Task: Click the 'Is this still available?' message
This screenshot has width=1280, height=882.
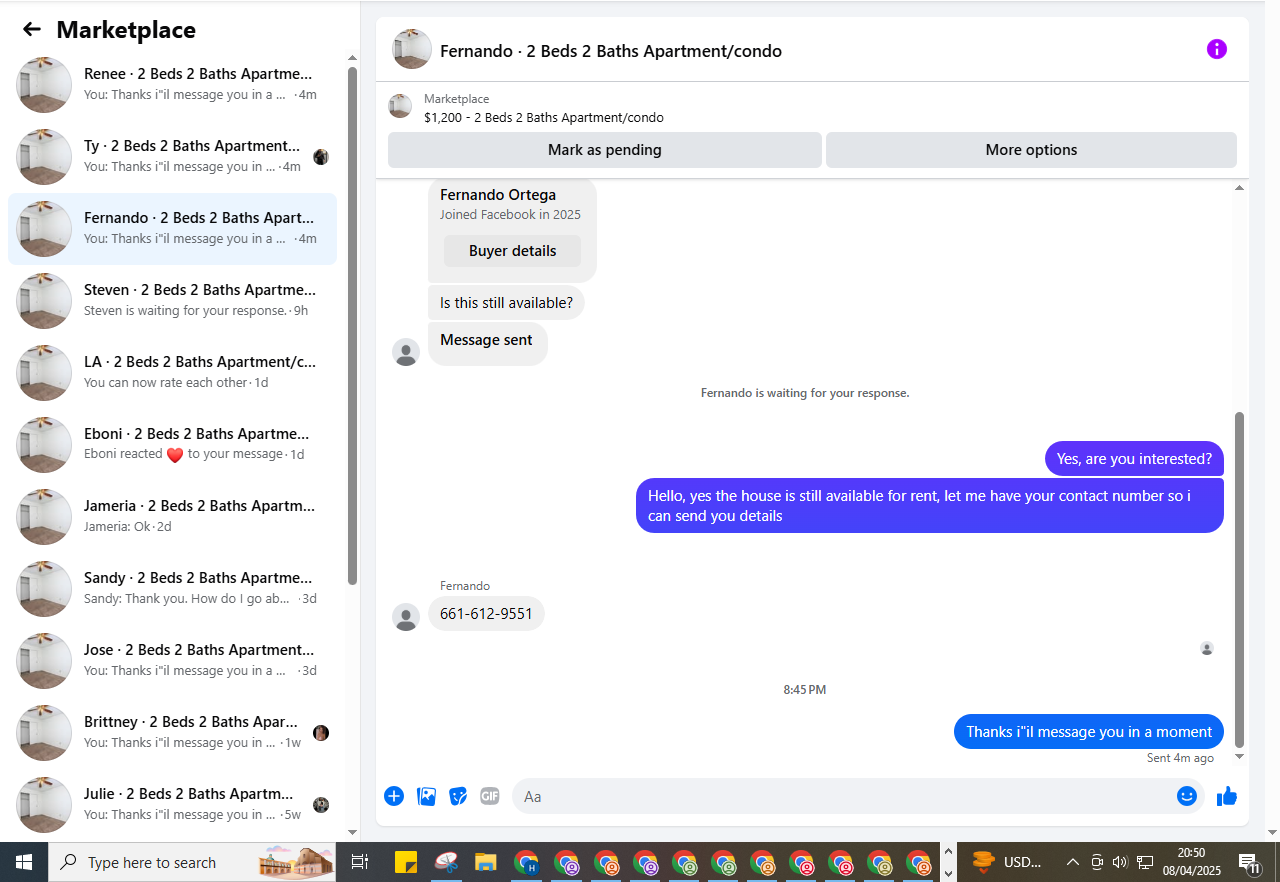Action: [x=506, y=303]
